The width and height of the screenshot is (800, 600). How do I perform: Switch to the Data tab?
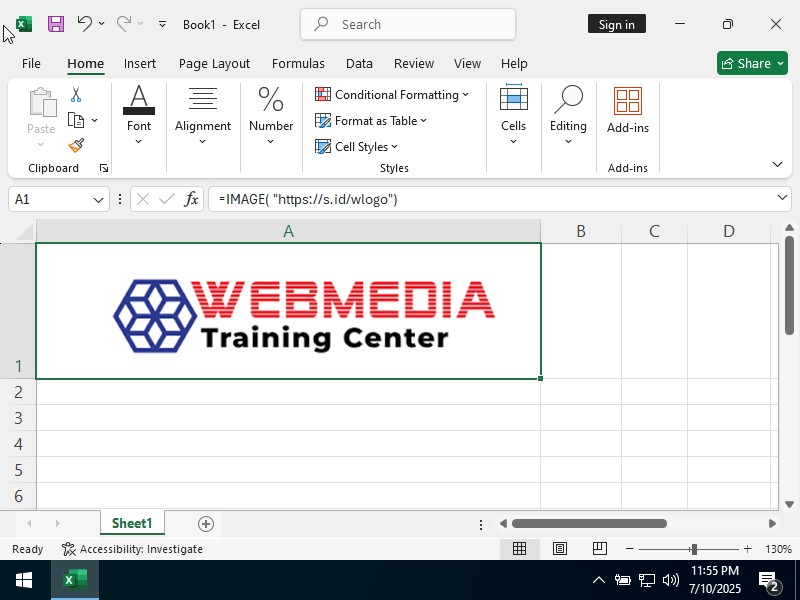coord(359,63)
